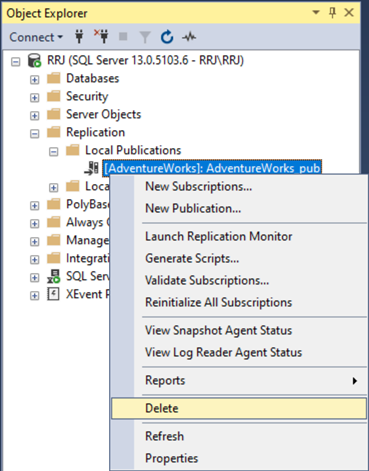The width and height of the screenshot is (369, 471).
Task: Select the Security row text
Action: click(x=87, y=96)
